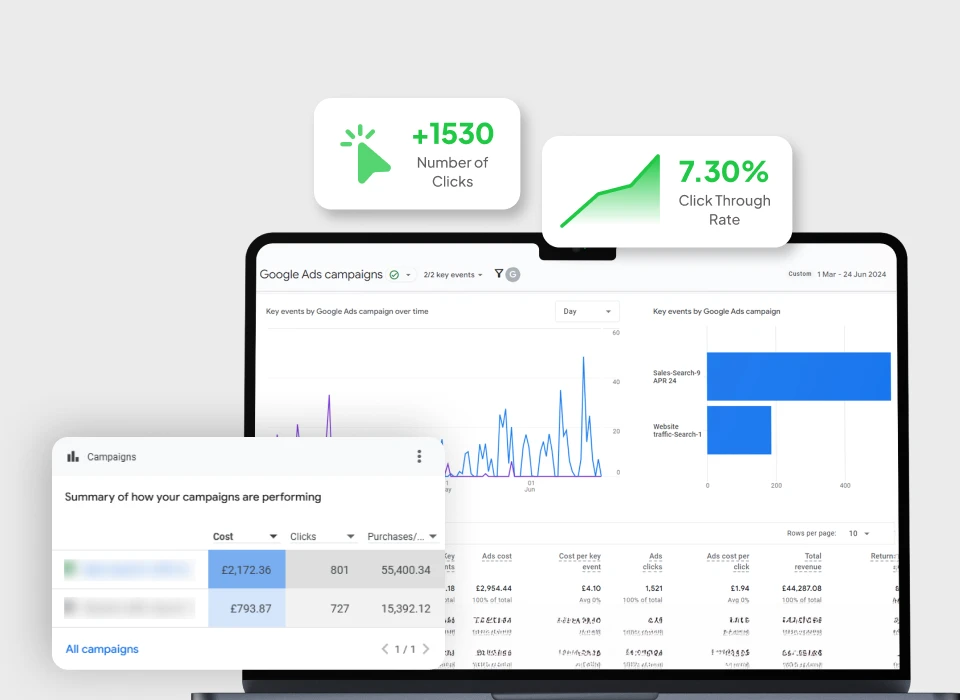Click the 1 / 1 page indicator

pyautogui.click(x=405, y=649)
